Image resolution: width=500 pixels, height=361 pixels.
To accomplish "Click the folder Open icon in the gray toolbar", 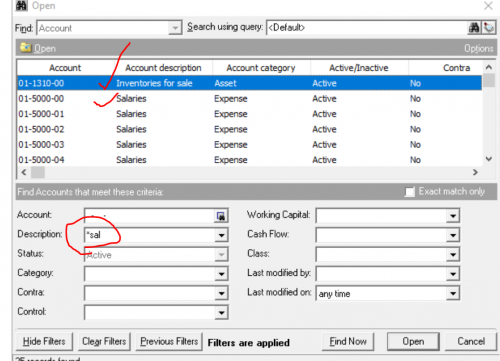I will coord(25,48).
